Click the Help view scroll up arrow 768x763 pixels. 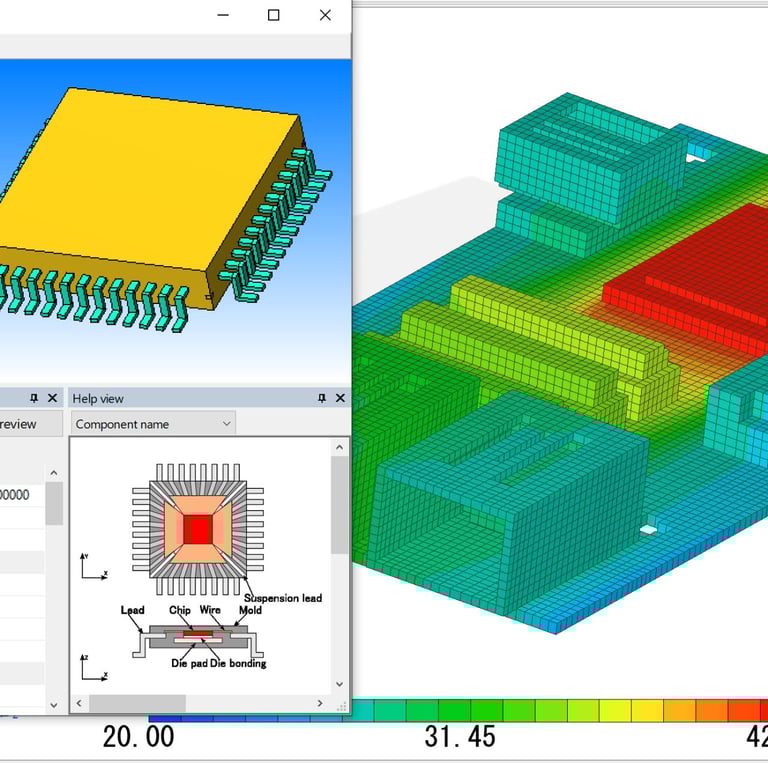tap(339, 447)
